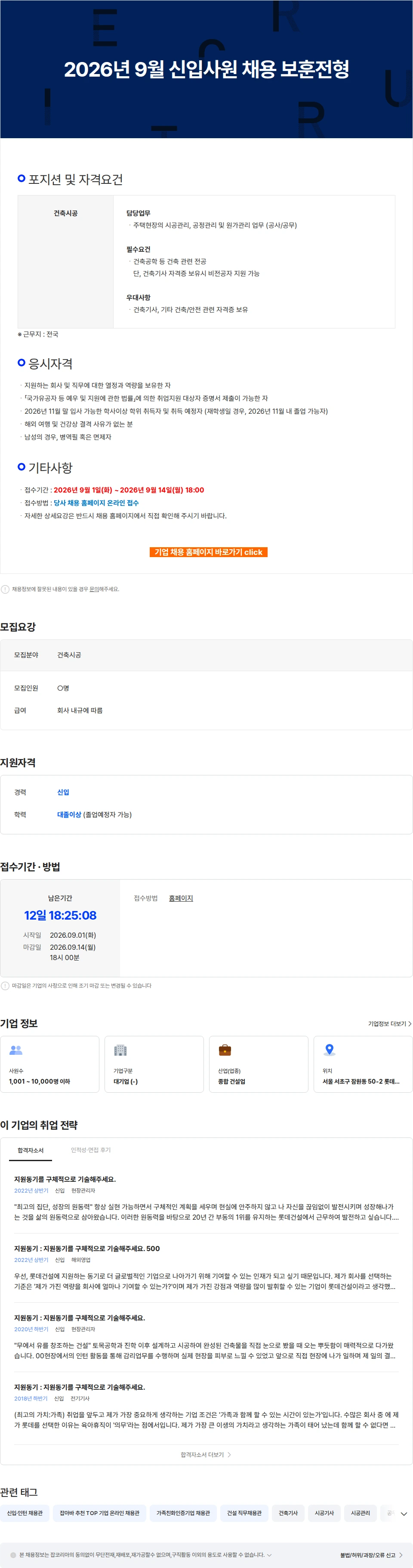Select the 시공관리 tag
Image resolution: width=413 pixels, height=1568 pixels.
(361, 1512)
